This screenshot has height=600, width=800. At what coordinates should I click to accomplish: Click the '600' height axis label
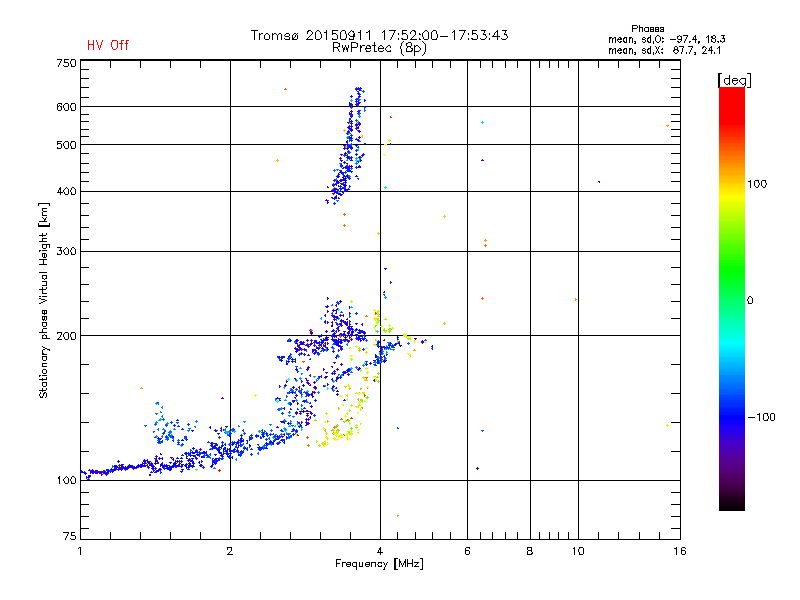tap(66, 107)
